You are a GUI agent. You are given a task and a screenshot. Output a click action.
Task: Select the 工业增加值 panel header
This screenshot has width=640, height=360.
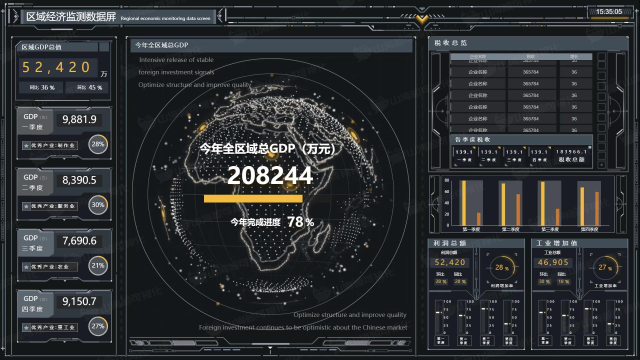click(580, 243)
